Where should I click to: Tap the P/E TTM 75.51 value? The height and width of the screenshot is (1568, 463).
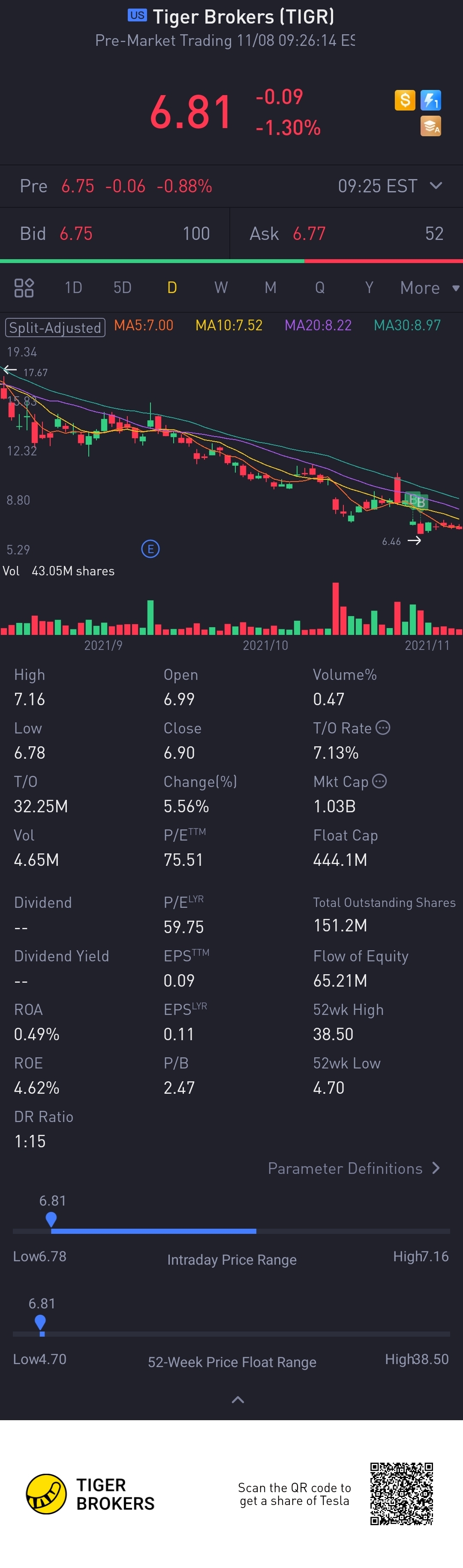[183, 860]
